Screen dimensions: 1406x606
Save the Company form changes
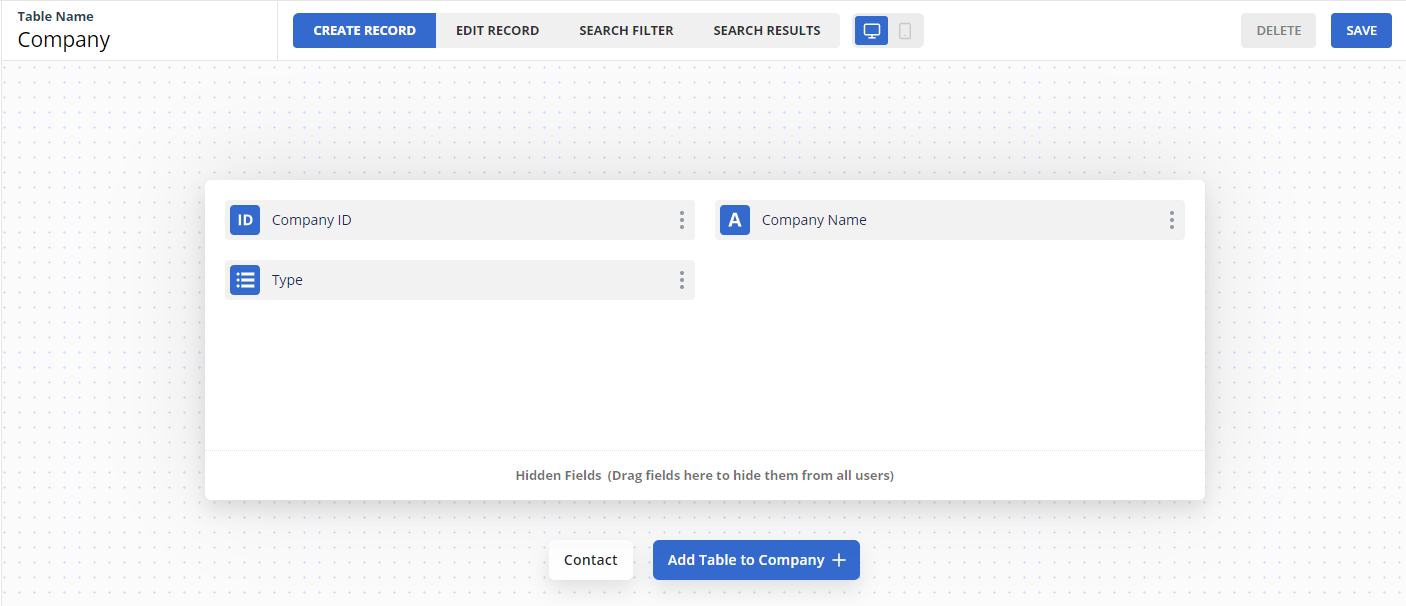pyautogui.click(x=1361, y=30)
